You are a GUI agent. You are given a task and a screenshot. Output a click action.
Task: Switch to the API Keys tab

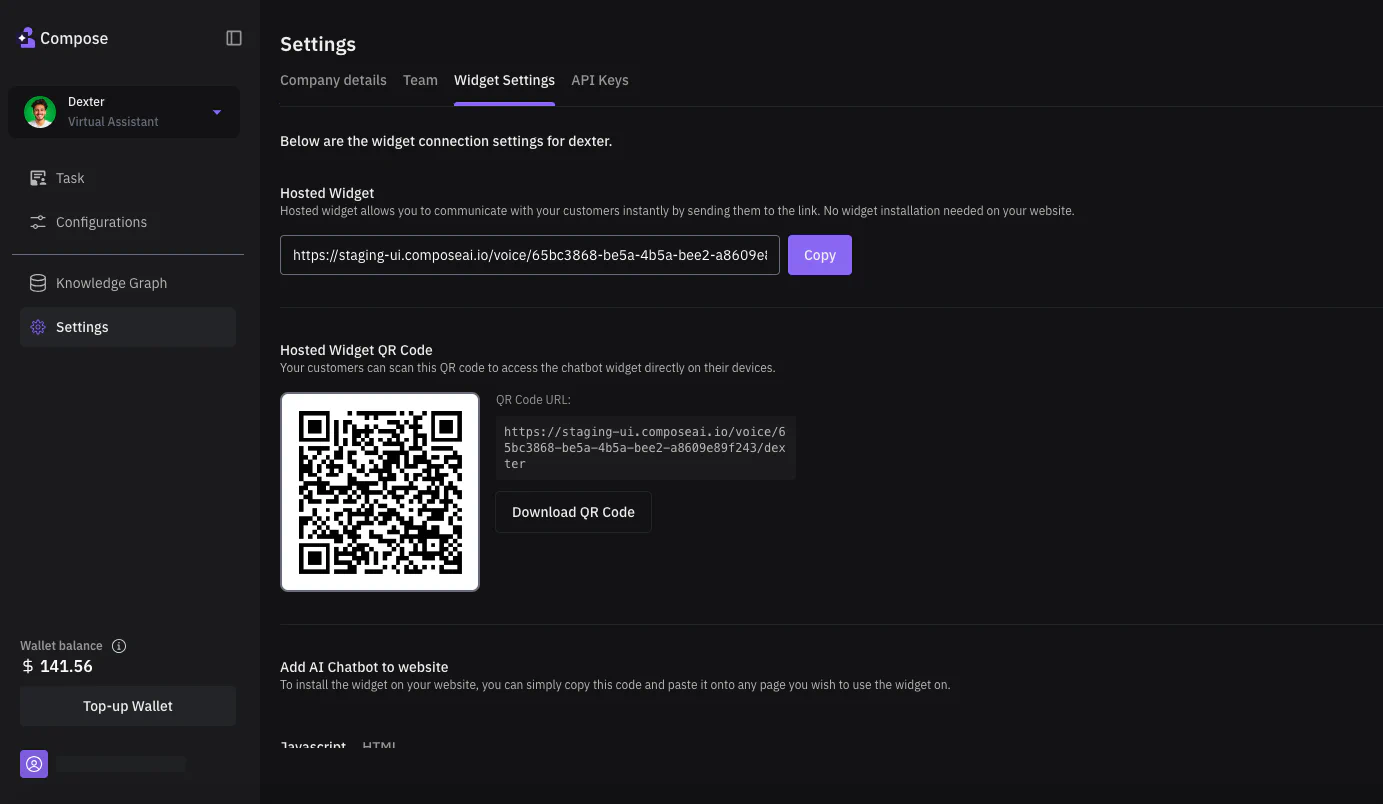click(x=600, y=80)
